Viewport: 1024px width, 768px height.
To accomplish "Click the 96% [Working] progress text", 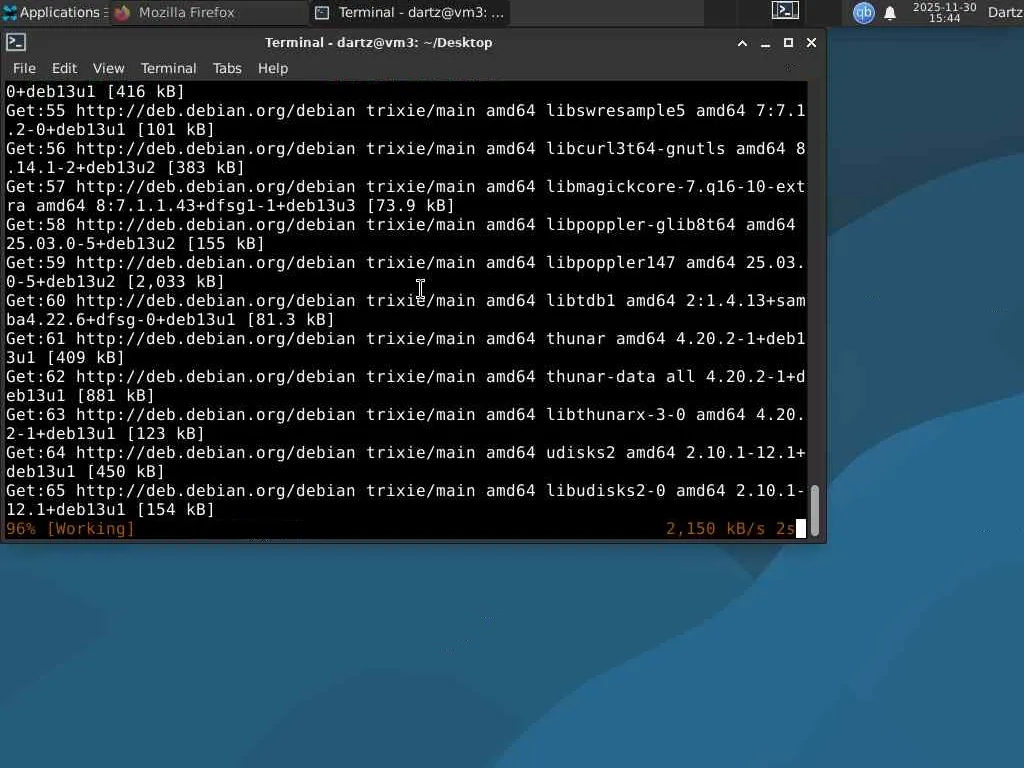I will 70,528.
